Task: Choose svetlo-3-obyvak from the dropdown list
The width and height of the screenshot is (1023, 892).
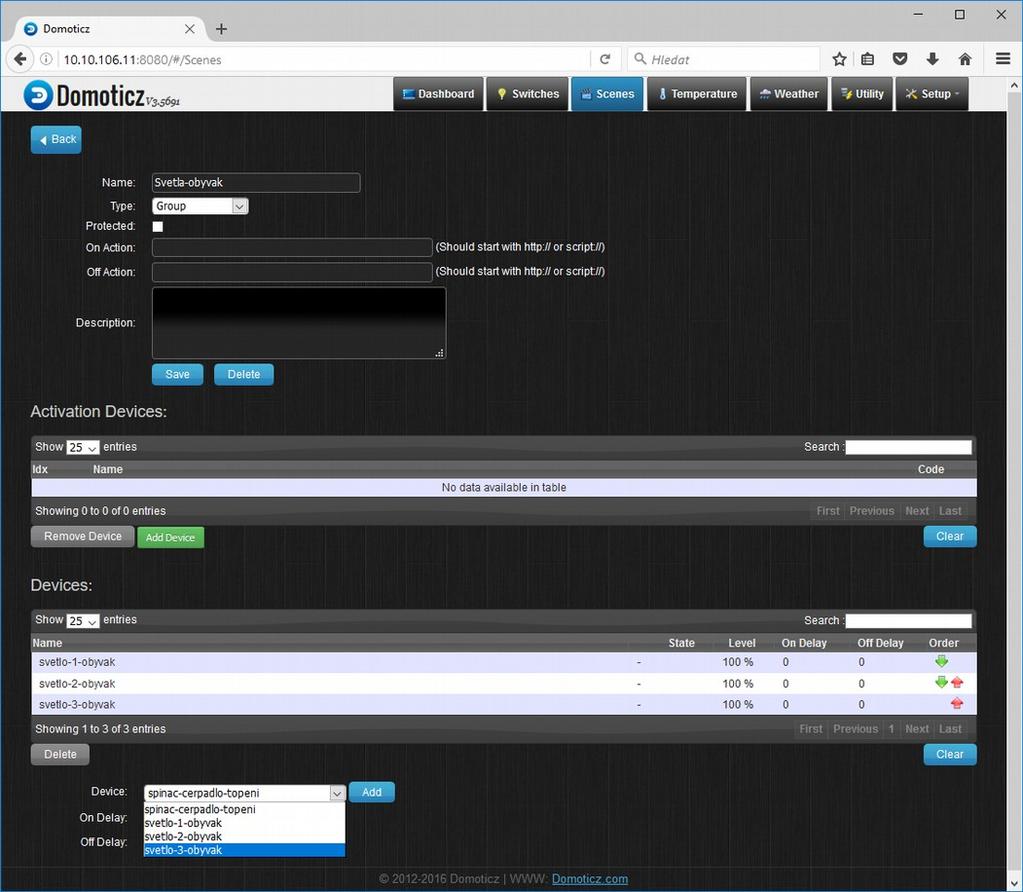Action: pos(244,850)
